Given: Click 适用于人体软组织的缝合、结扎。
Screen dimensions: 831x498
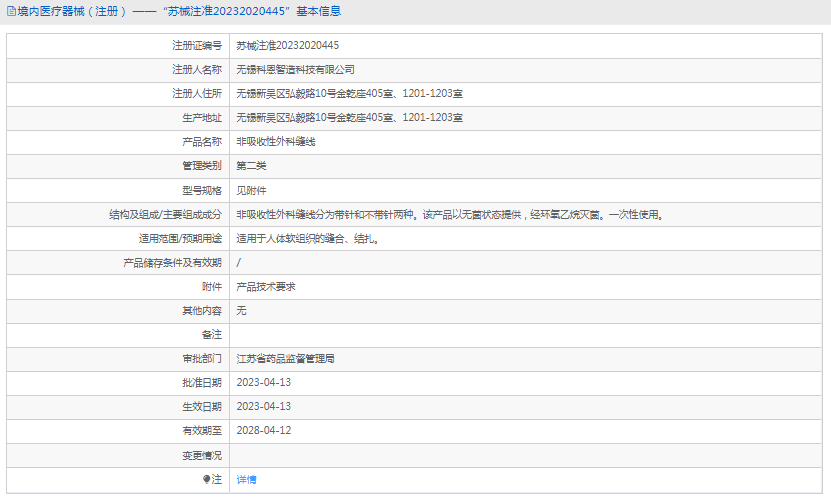Looking at the screenshot, I should tap(308, 239).
